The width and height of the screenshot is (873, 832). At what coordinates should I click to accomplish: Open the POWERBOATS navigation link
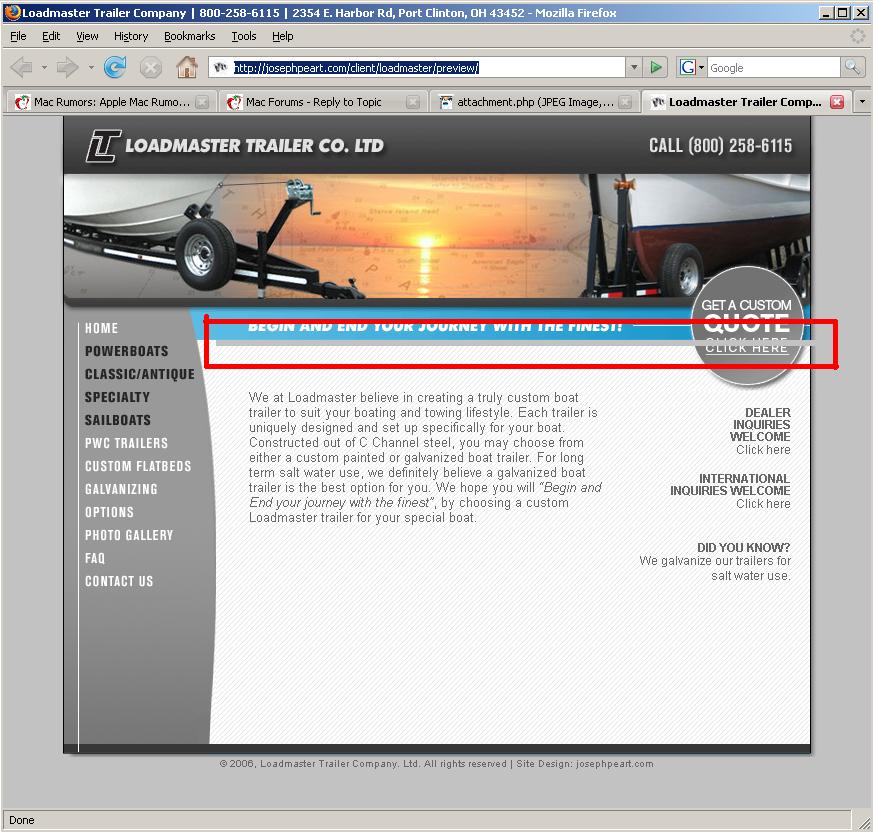126,351
